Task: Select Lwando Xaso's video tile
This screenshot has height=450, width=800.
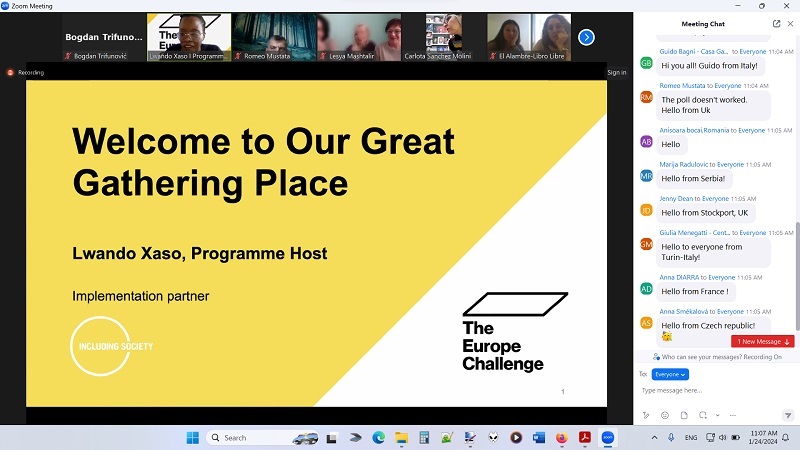Action: [189, 37]
